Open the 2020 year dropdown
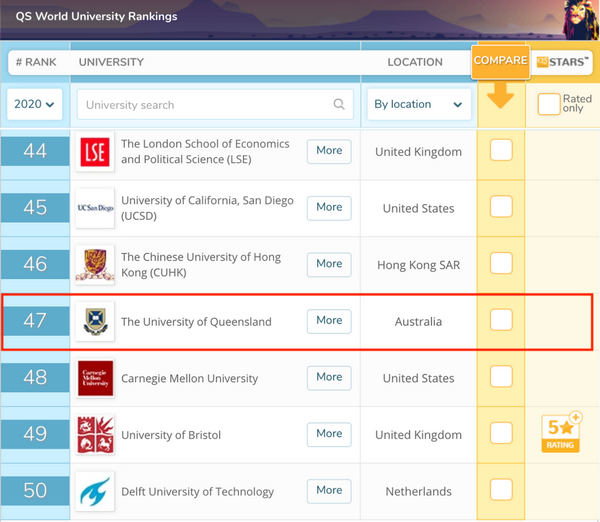Screen dimensions: 600x522 click(34, 104)
